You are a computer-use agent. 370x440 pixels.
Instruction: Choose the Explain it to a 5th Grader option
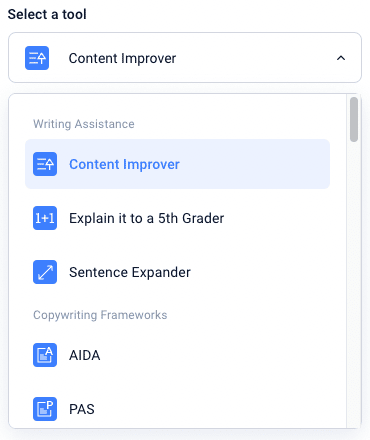pyautogui.click(x=146, y=218)
